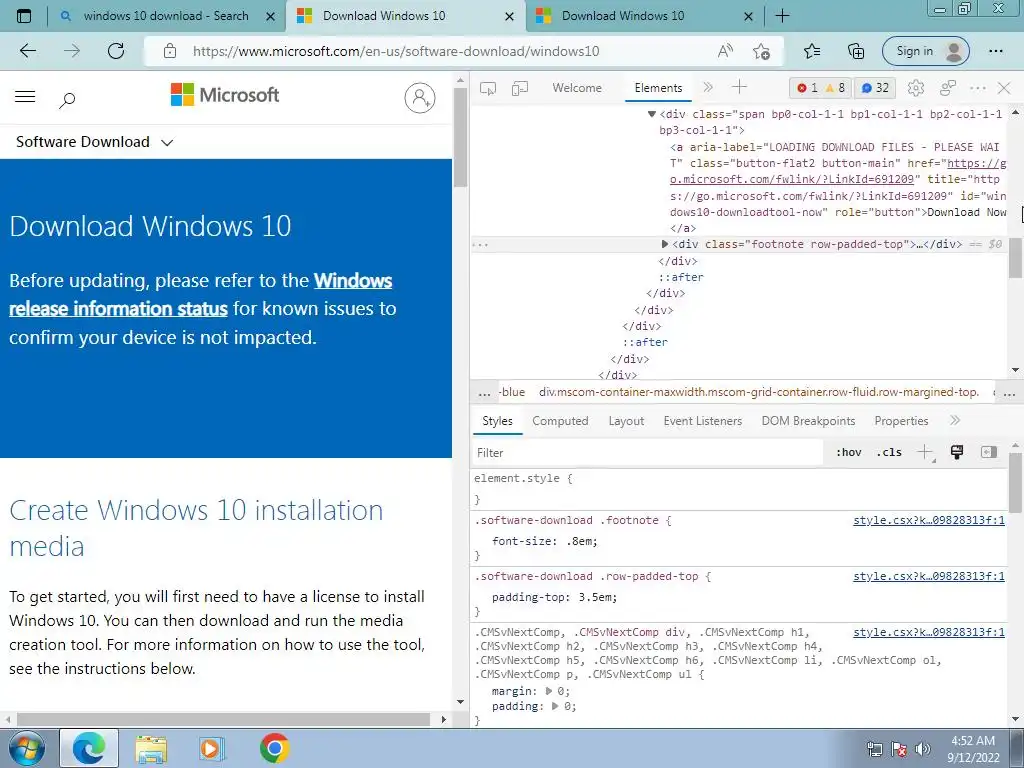Image resolution: width=1024 pixels, height=768 pixels.
Task: Toggle the :hov element state panel
Action: tap(848, 452)
